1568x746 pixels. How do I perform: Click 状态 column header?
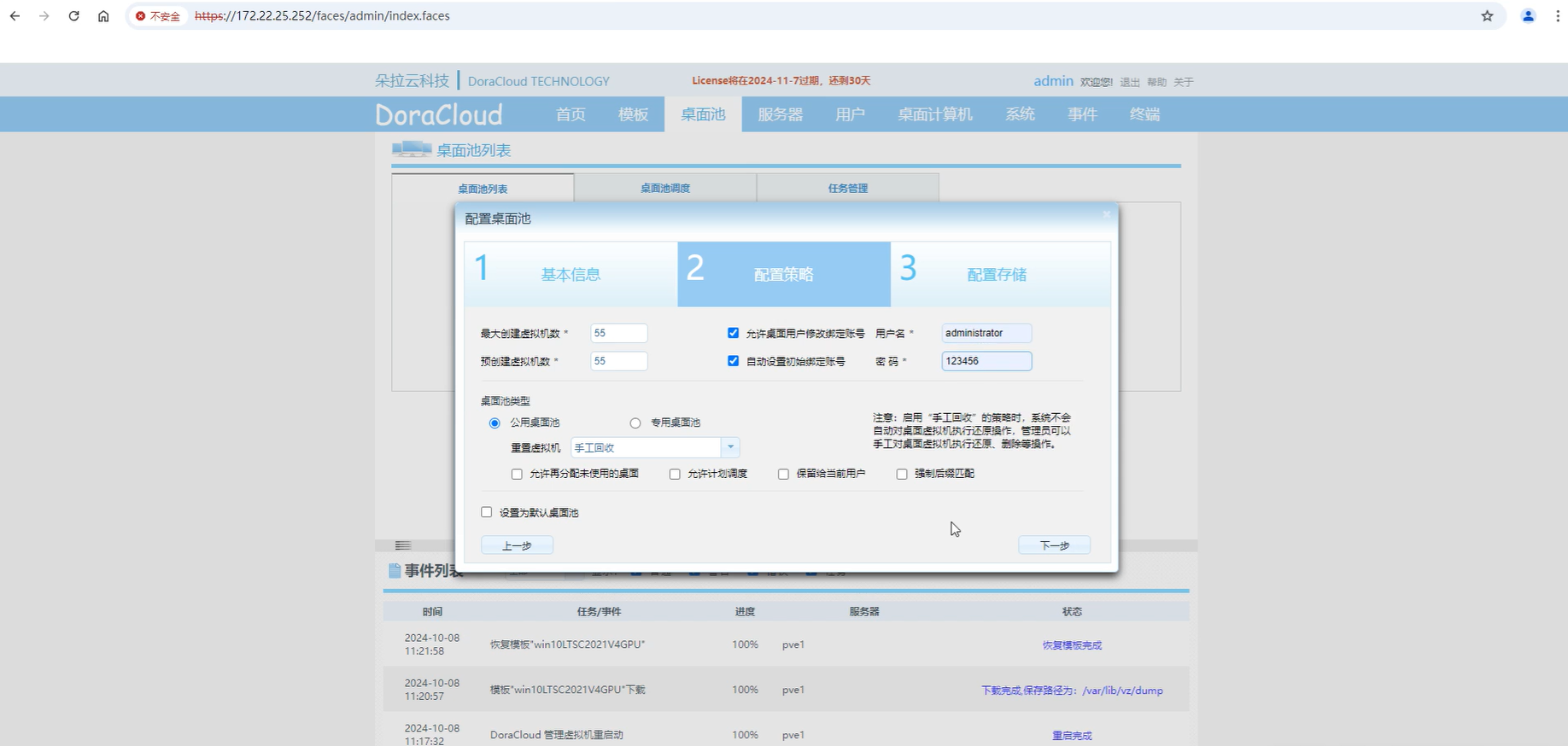click(1072, 612)
